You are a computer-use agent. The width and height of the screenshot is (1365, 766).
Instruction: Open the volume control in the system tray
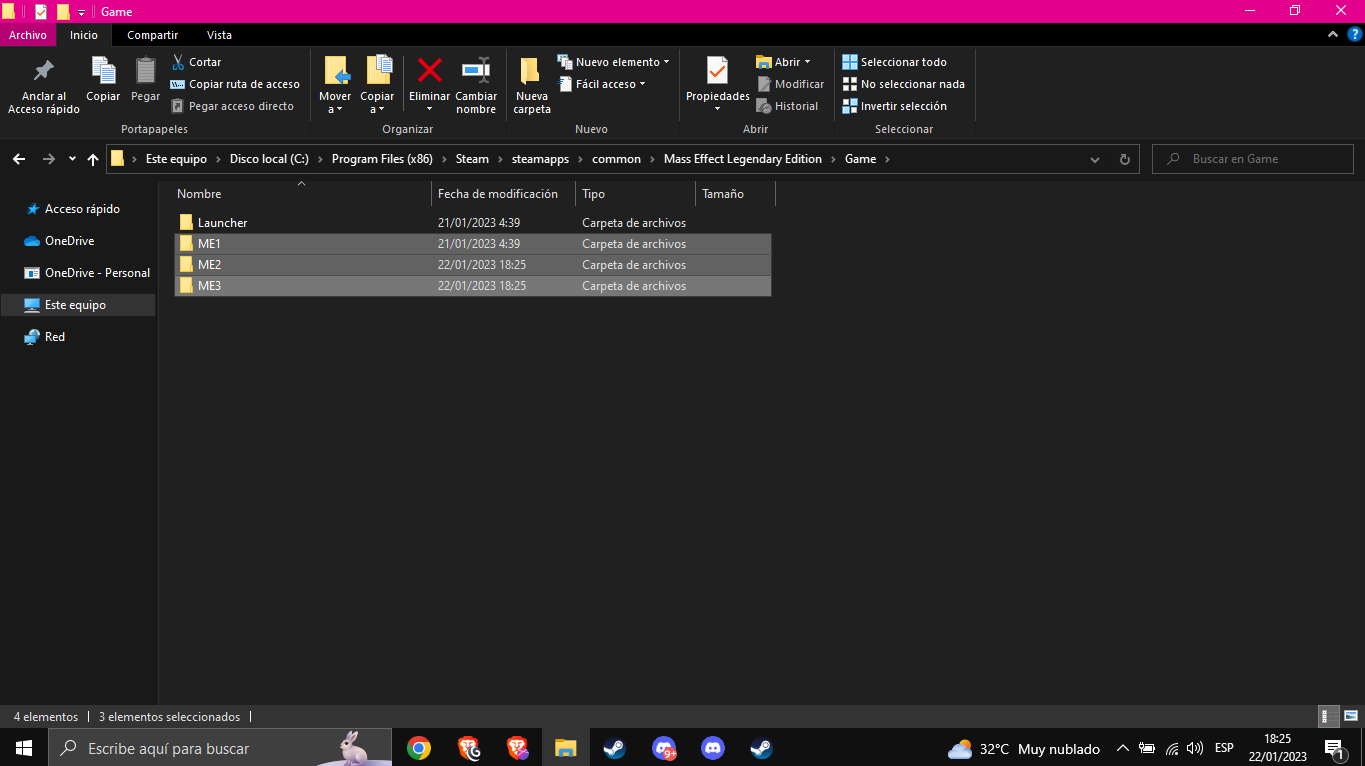[1194, 748]
